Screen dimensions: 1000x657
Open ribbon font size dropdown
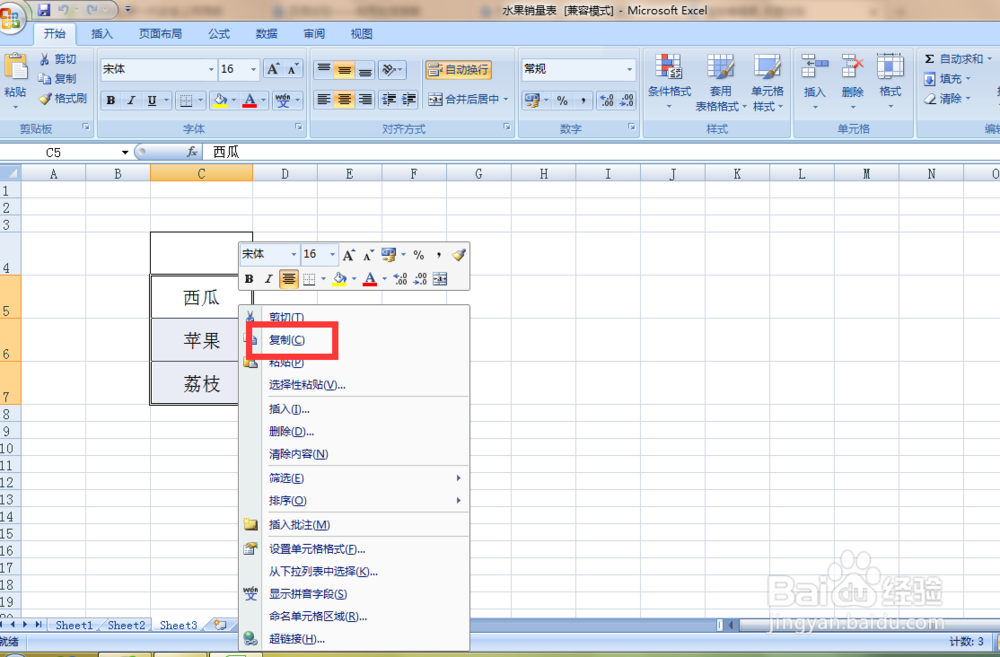point(253,69)
